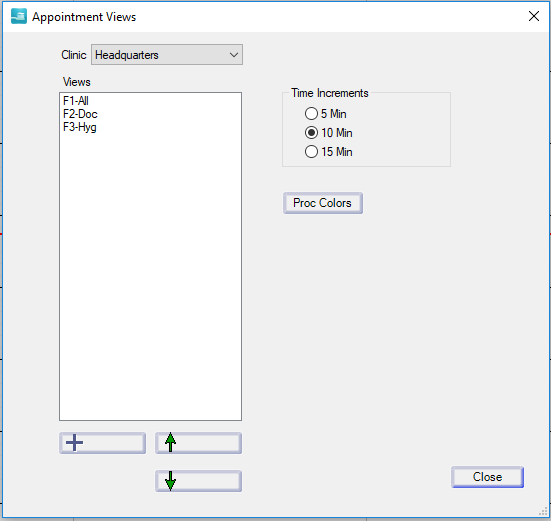Image resolution: width=551 pixels, height=521 pixels.
Task: Expand the Clinic dropdown arrow
Action: 234,55
